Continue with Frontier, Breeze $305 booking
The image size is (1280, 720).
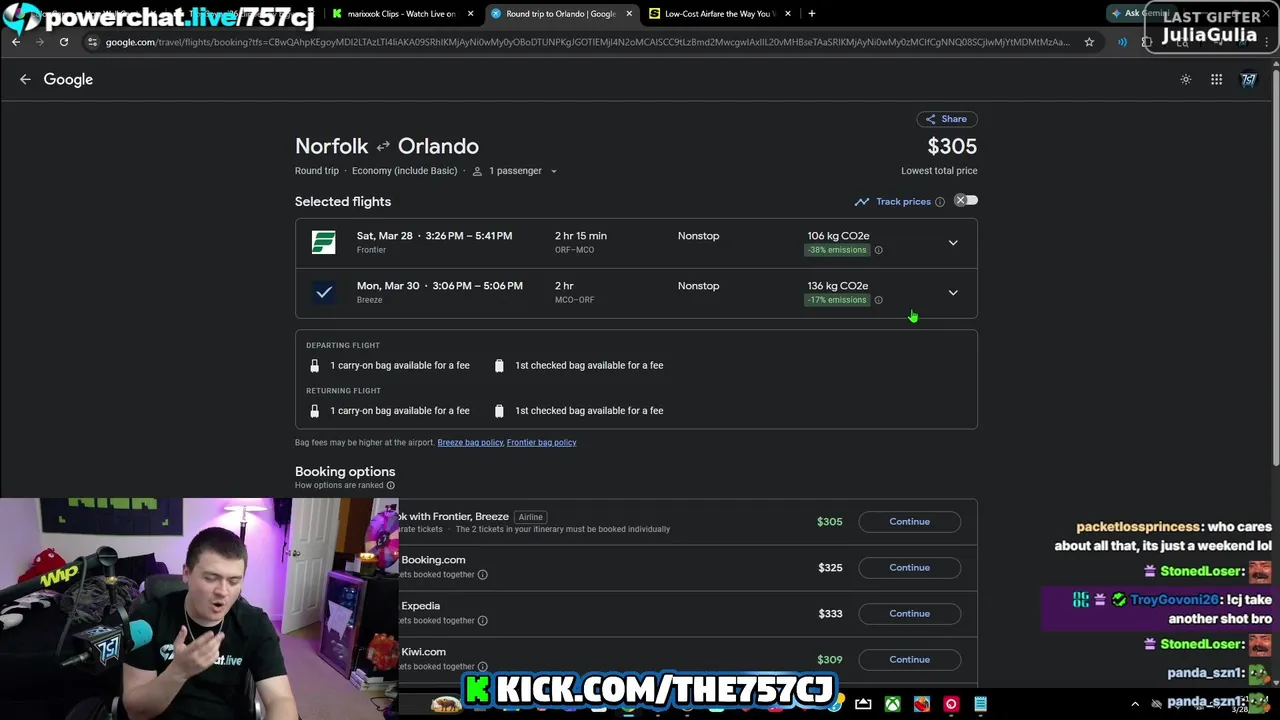pos(909,522)
